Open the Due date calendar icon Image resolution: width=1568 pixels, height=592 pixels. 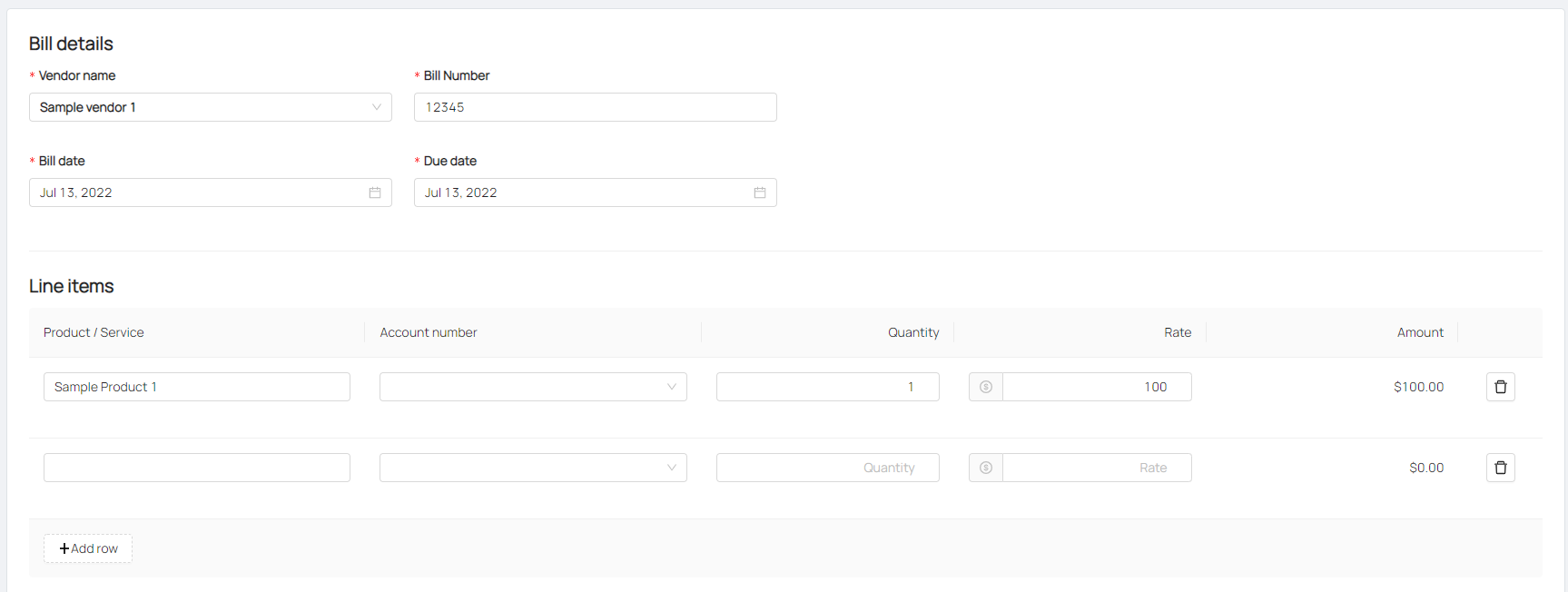(x=759, y=192)
